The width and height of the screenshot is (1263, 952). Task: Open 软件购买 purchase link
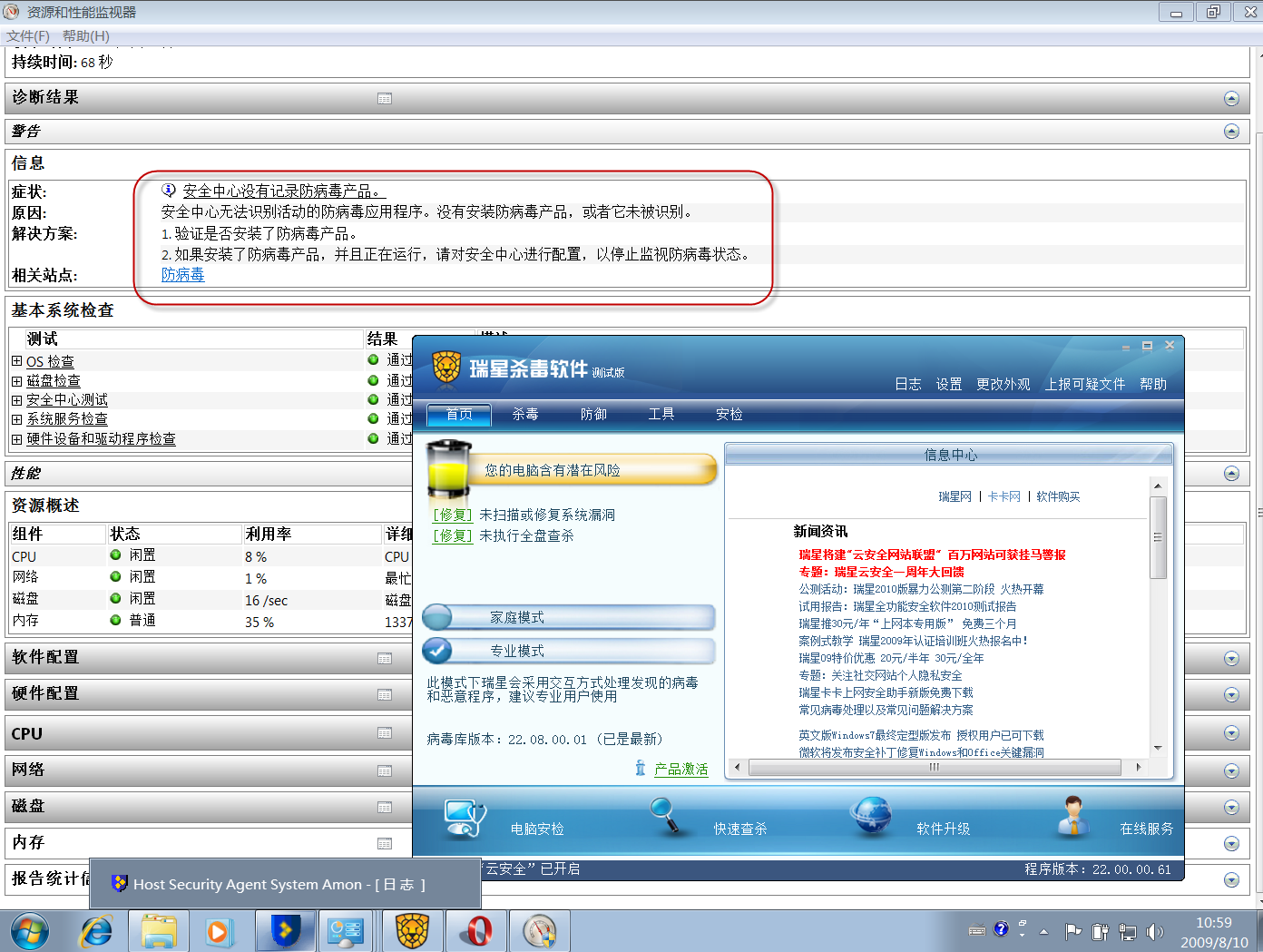pos(1058,496)
